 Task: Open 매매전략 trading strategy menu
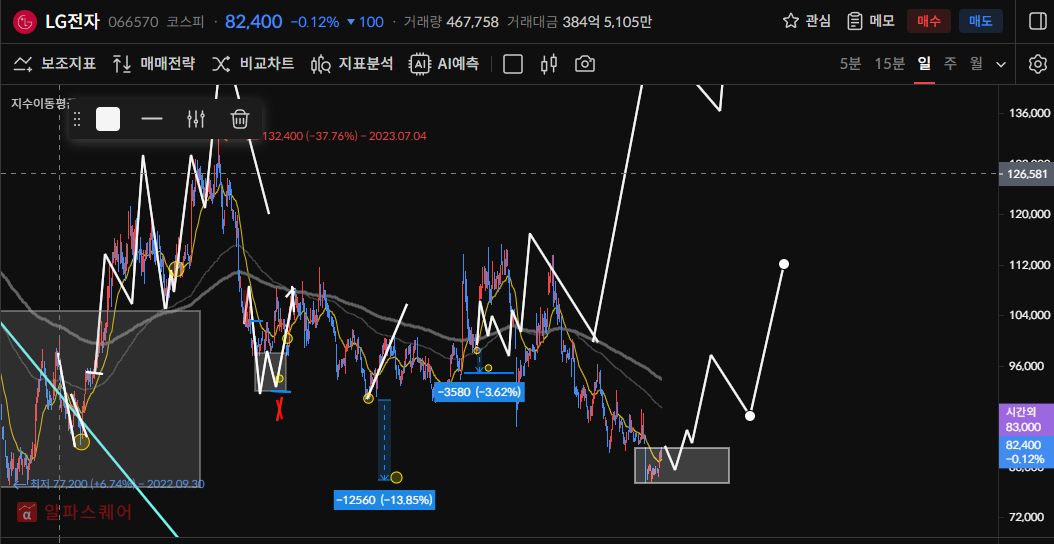(x=154, y=64)
